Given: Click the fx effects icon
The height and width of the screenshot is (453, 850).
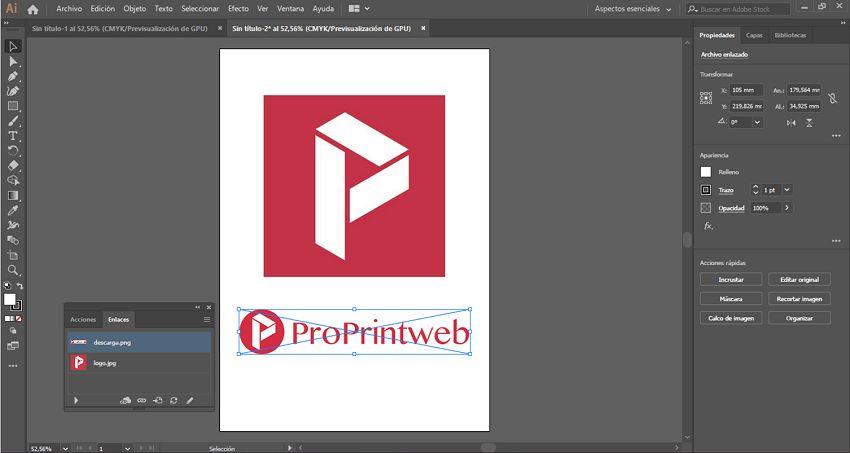Looking at the screenshot, I should (708, 226).
